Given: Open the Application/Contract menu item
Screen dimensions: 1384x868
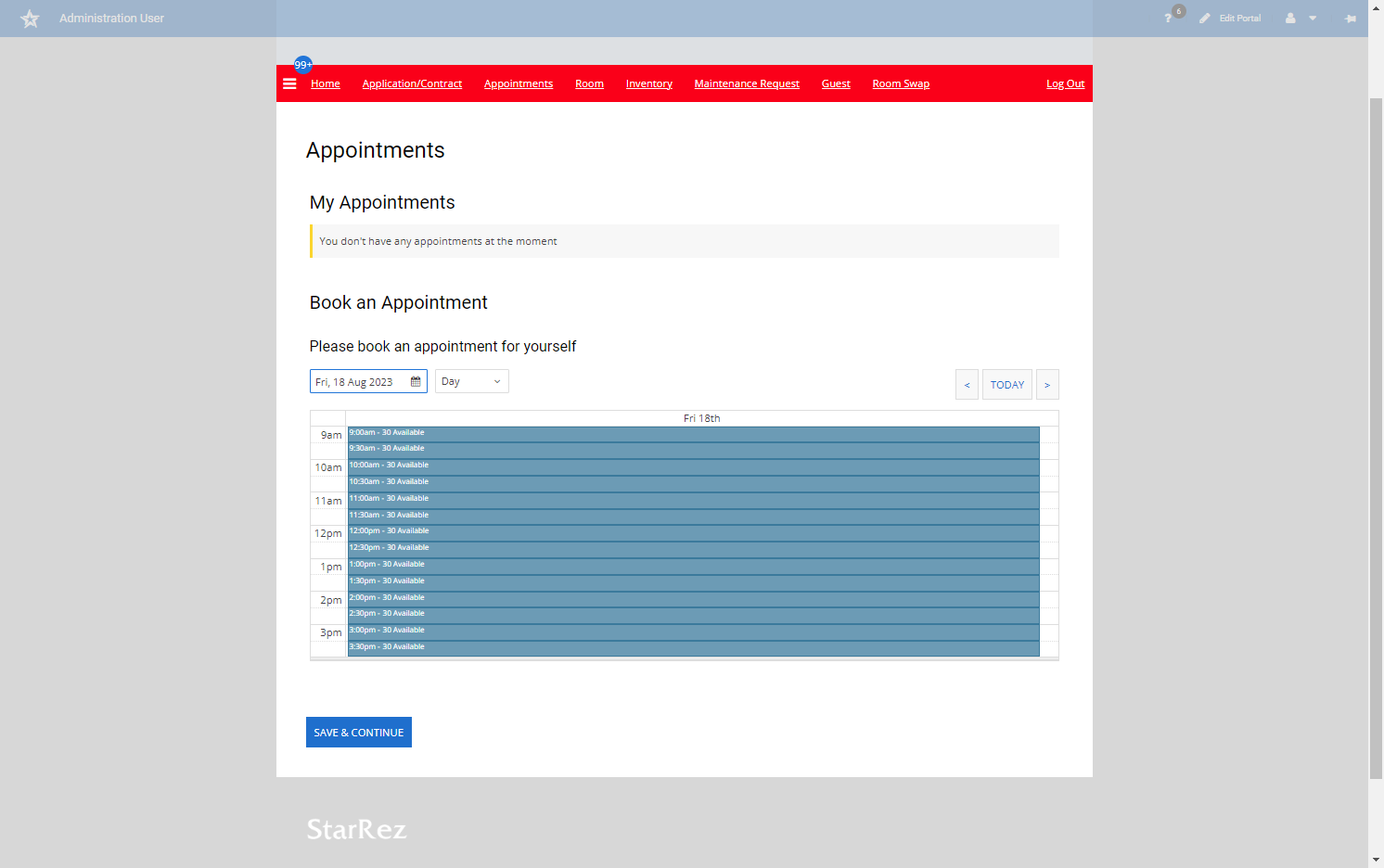Looking at the screenshot, I should (x=412, y=83).
